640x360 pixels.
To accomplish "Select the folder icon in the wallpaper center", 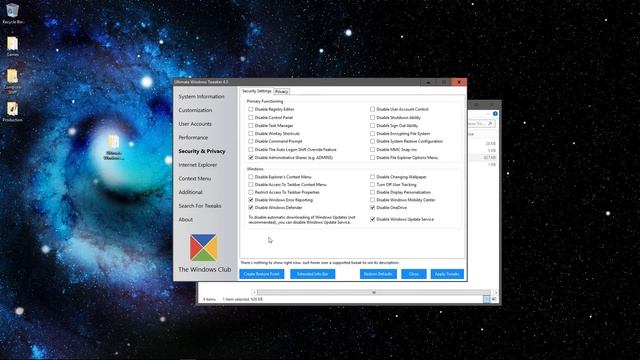I will (x=114, y=147).
